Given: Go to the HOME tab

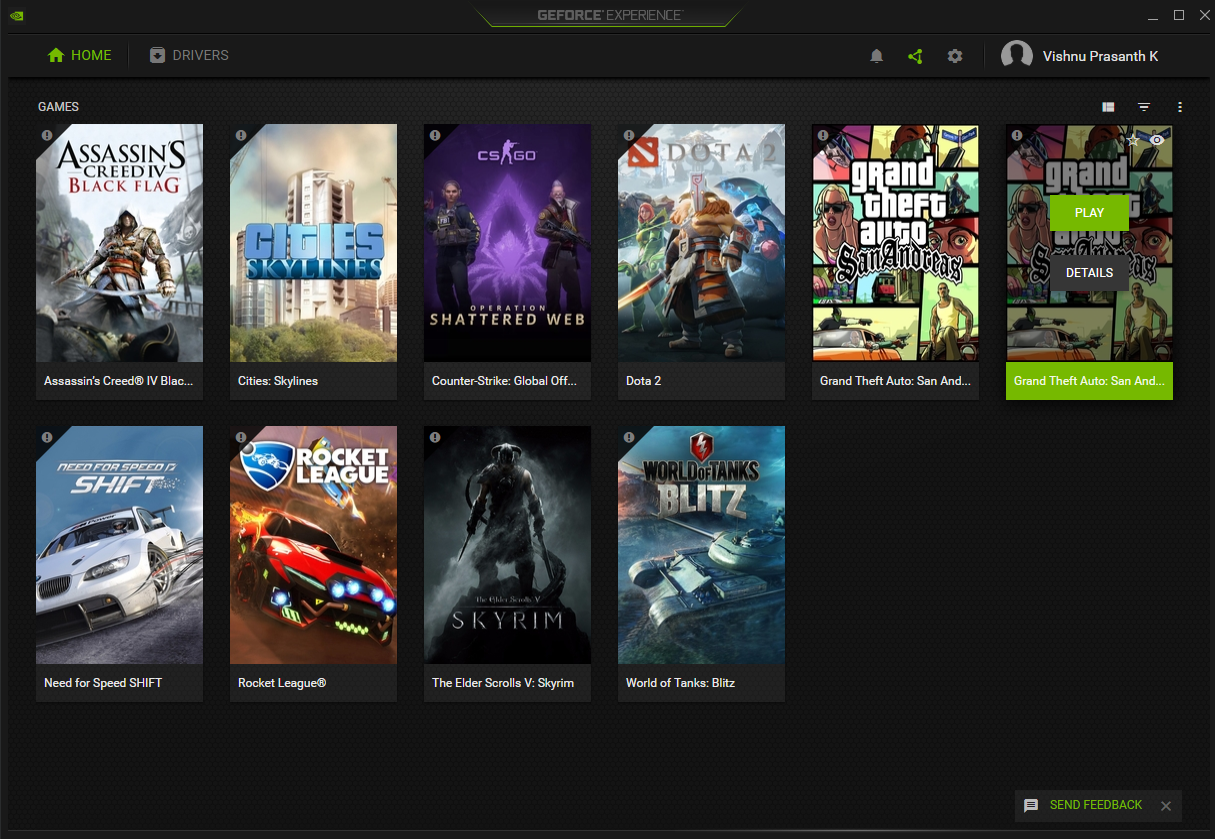Looking at the screenshot, I should point(80,55).
